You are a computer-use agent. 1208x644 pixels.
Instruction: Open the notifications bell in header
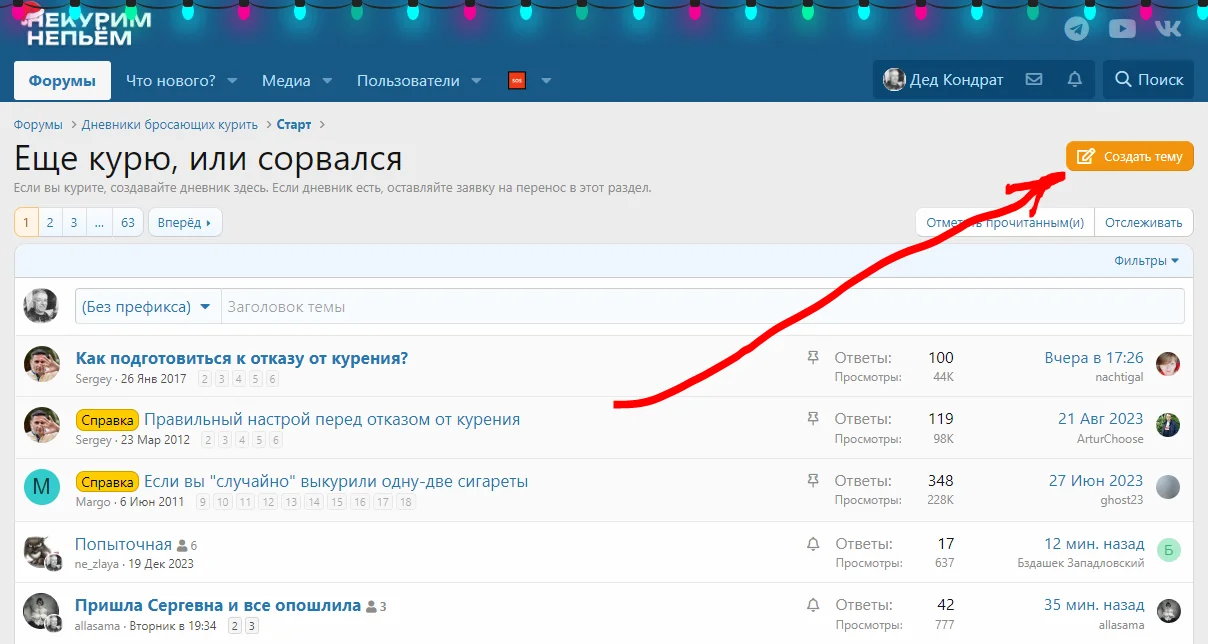click(x=1075, y=80)
